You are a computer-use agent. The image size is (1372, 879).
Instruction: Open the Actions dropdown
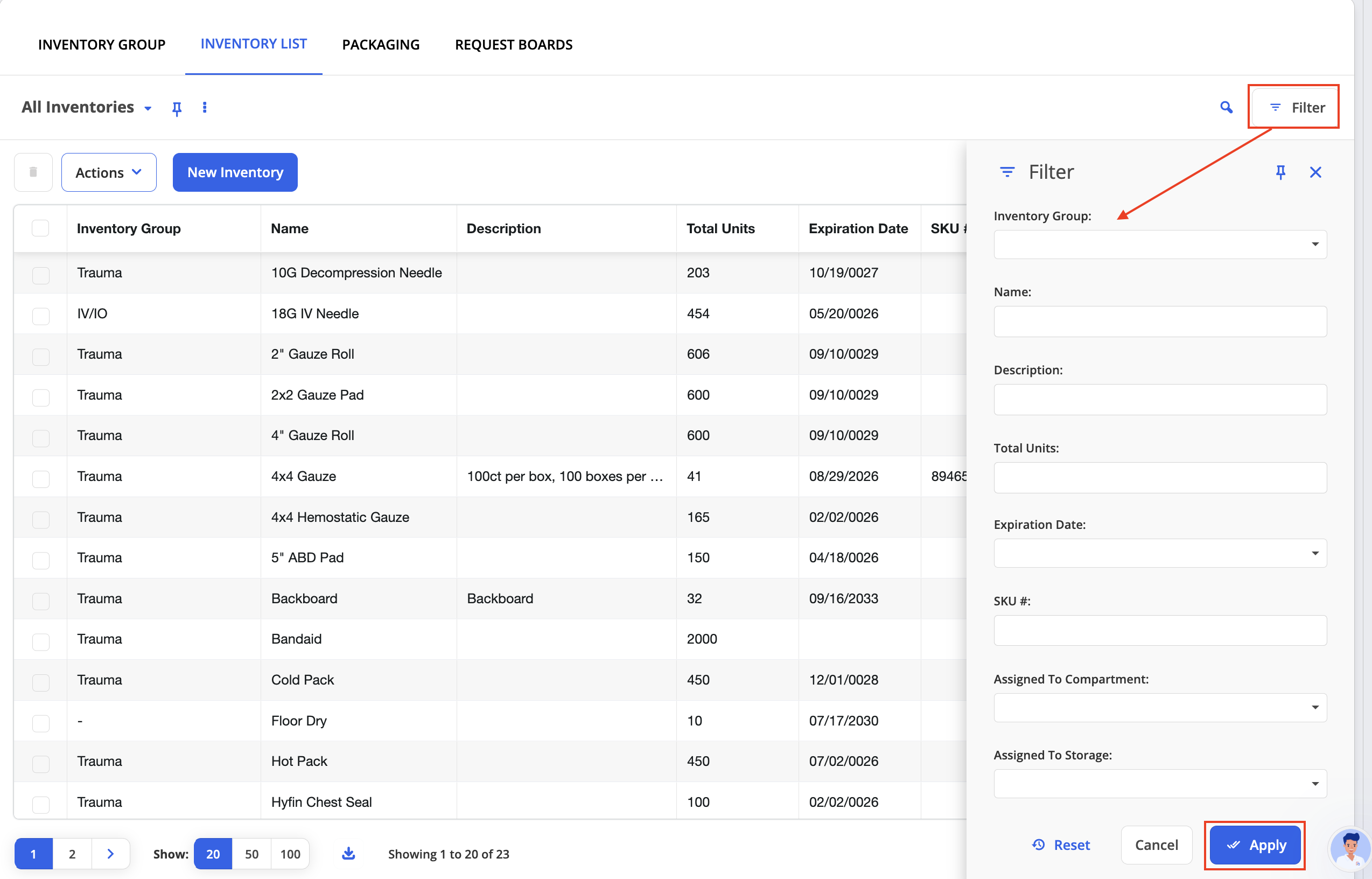(x=109, y=172)
